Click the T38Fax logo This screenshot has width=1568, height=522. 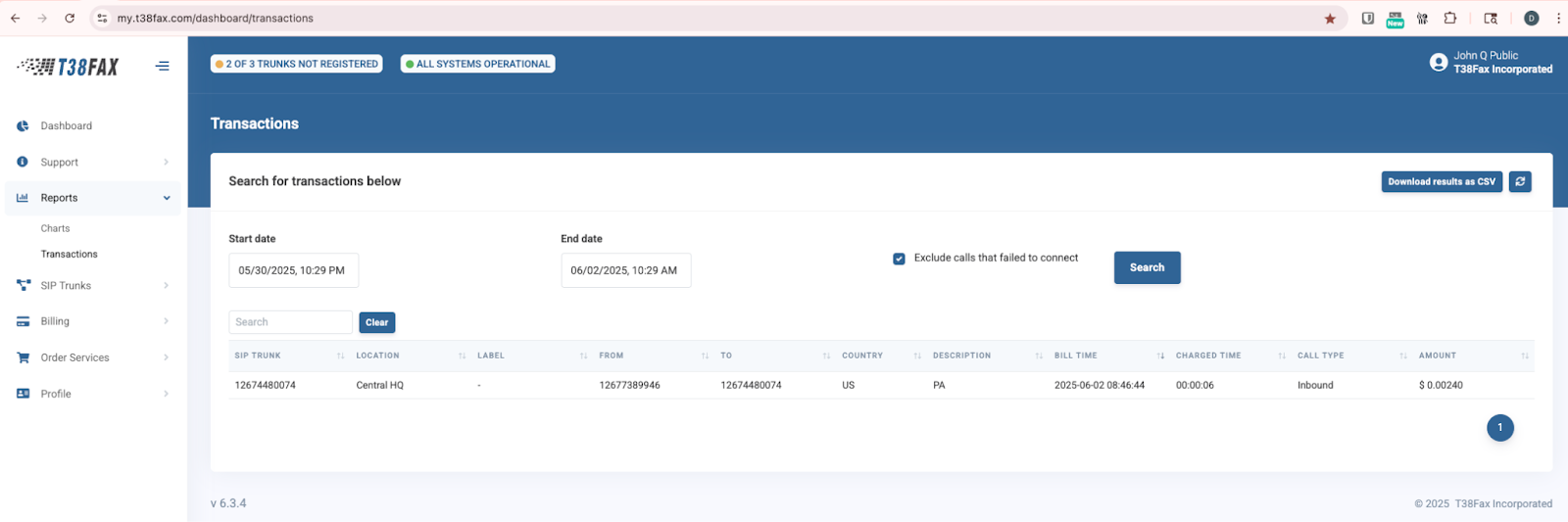pos(68,67)
